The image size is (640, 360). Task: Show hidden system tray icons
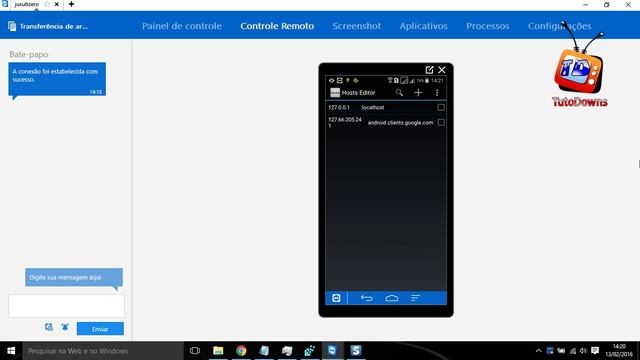pos(538,351)
